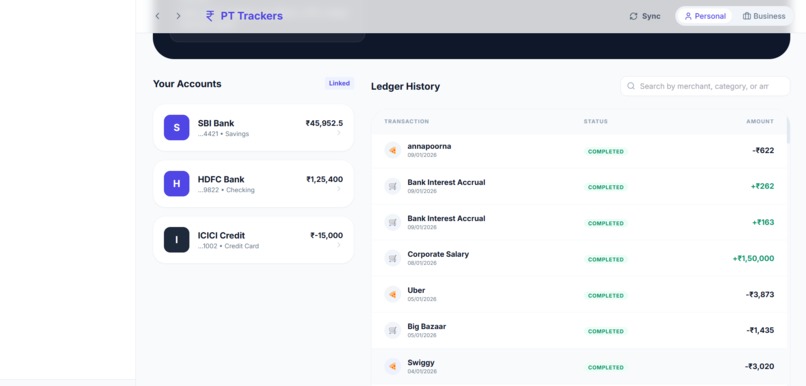Click the ₹262 interest row cart icon
The width and height of the screenshot is (806, 386).
point(393,186)
